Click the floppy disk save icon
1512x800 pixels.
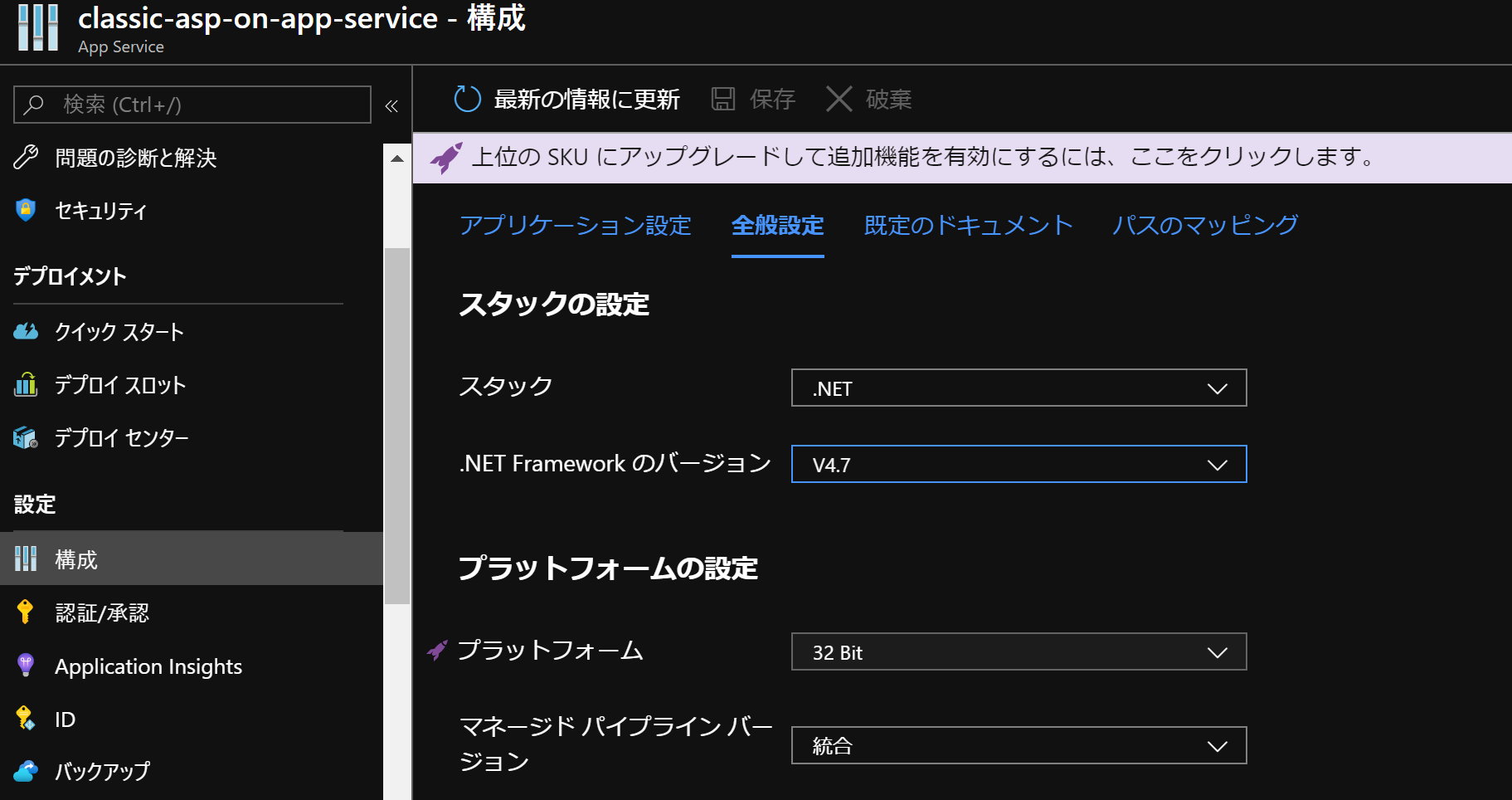[723, 99]
